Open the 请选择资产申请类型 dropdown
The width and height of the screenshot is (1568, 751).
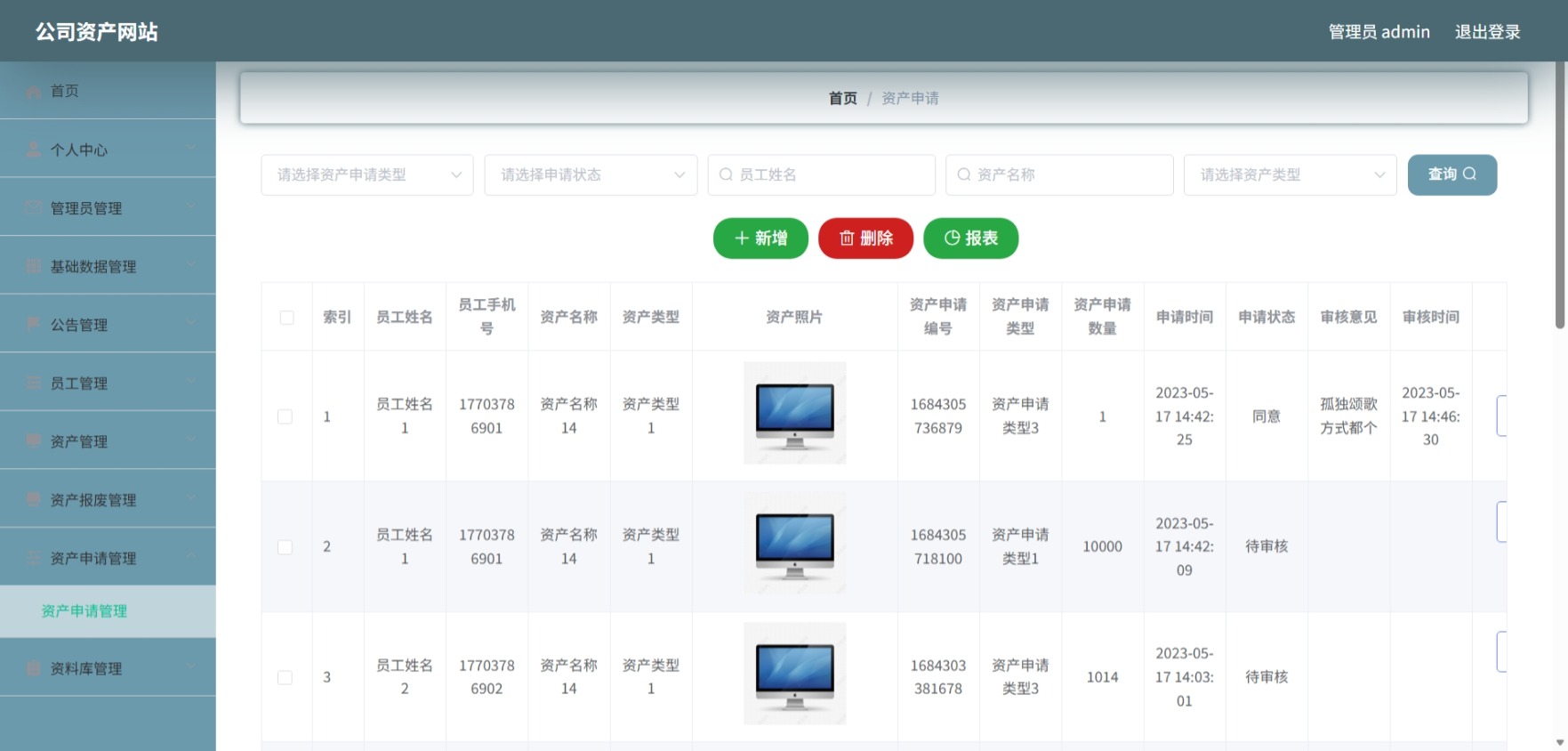[x=367, y=174]
